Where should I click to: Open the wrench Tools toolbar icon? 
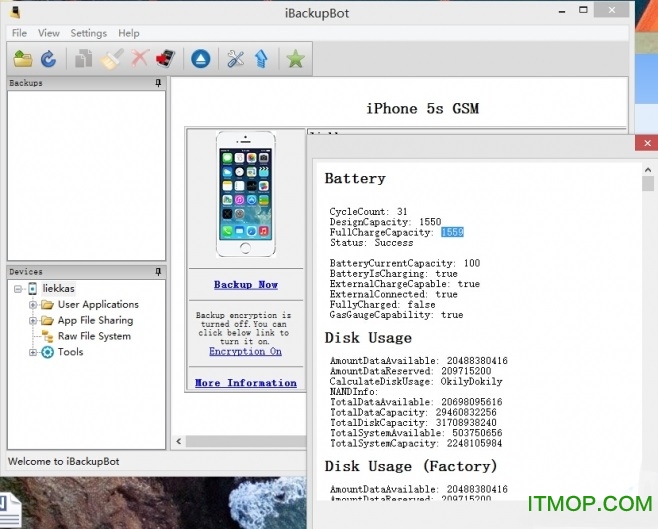coord(235,59)
